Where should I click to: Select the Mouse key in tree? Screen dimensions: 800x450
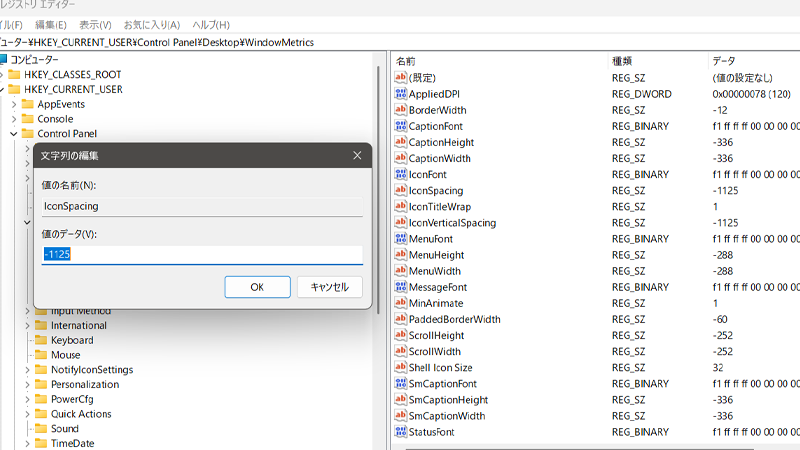[x=65, y=355]
